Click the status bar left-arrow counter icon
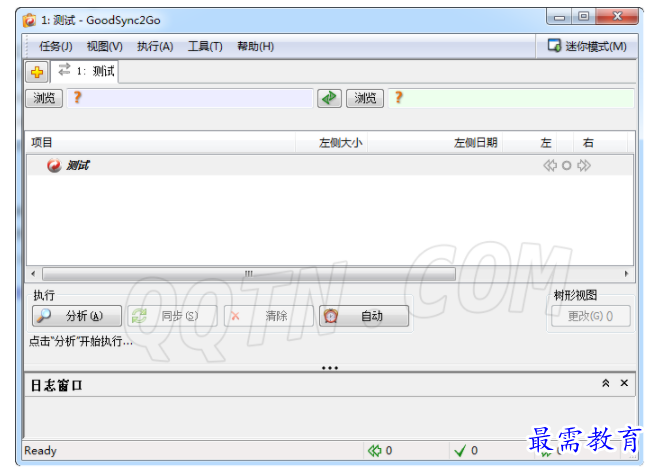650x471 pixels. 374,450
